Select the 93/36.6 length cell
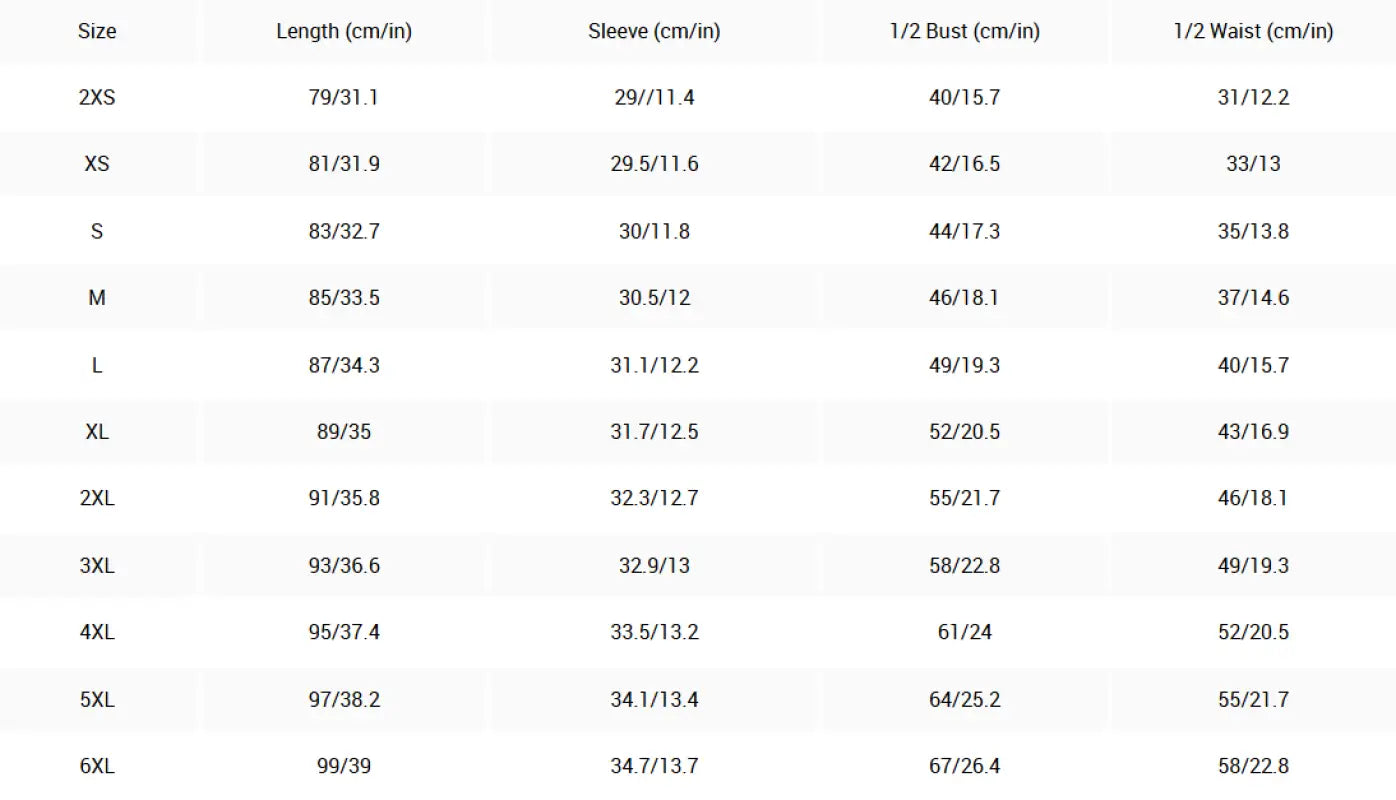This screenshot has height=800, width=1396. [344, 565]
